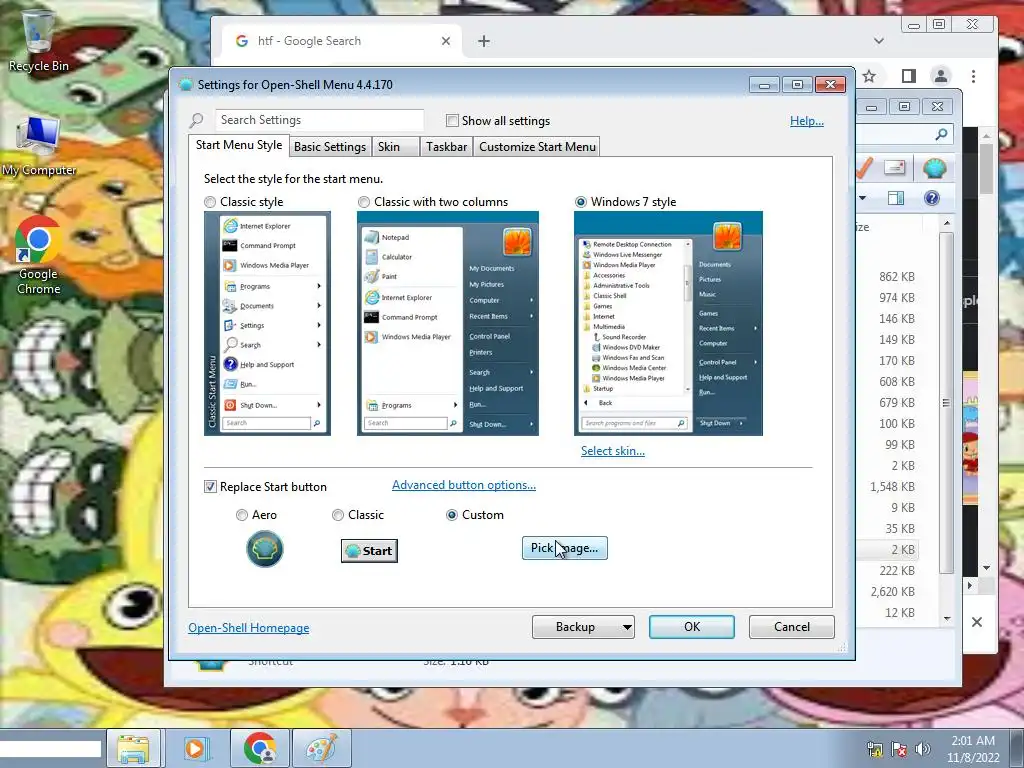The image size is (1024, 768).
Task: Choose the Classic button radio option
Action: coord(338,515)
